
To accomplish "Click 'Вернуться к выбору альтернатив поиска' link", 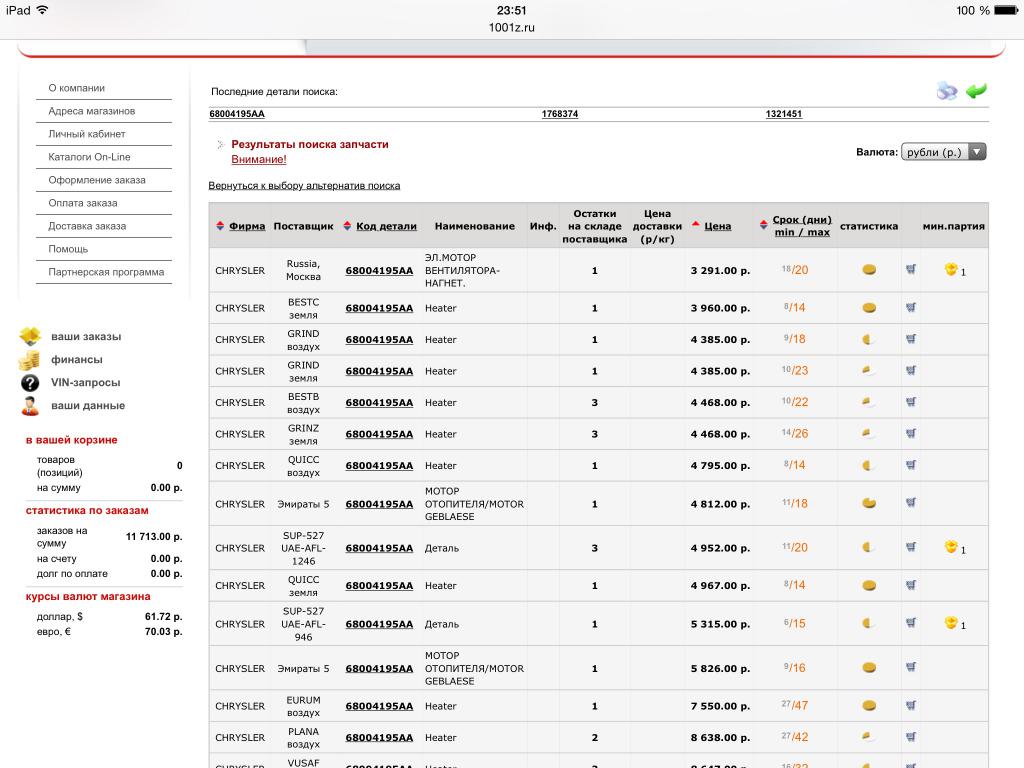I will coord(304,185).
